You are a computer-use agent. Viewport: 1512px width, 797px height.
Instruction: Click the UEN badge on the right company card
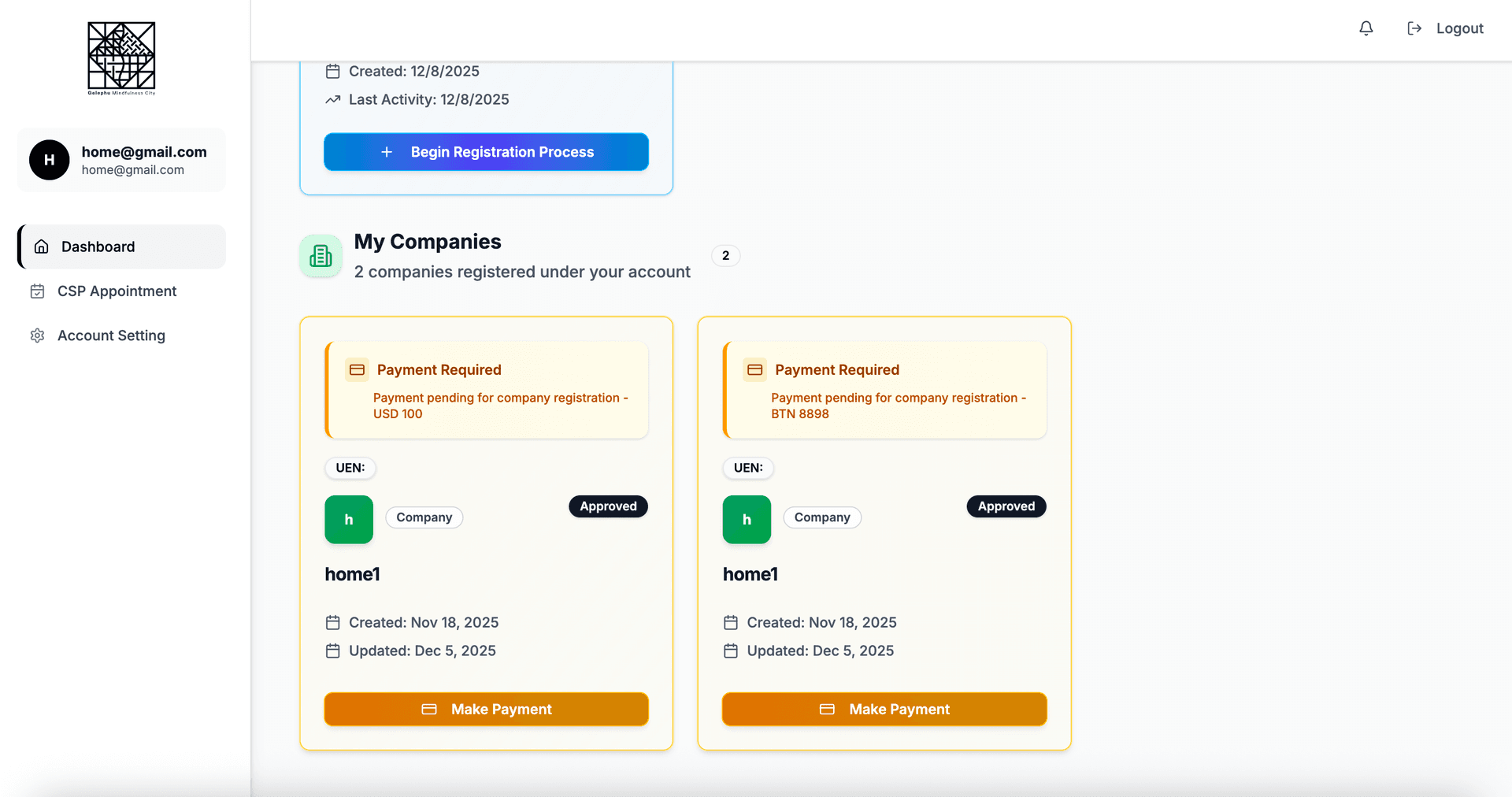click(747, 468)
